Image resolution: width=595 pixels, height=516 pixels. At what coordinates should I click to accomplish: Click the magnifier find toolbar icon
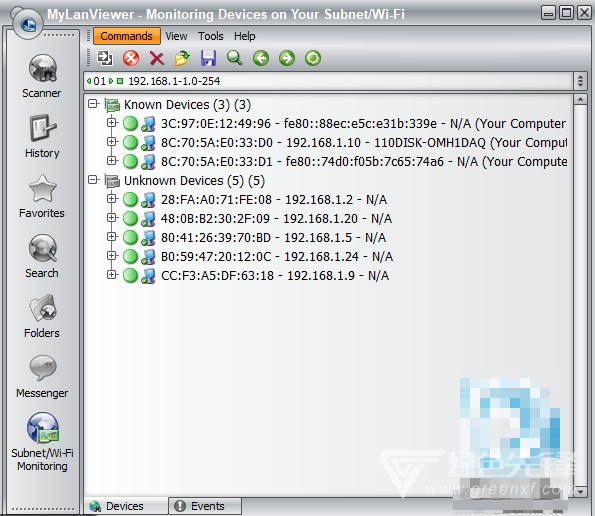[x=235, y=58]
